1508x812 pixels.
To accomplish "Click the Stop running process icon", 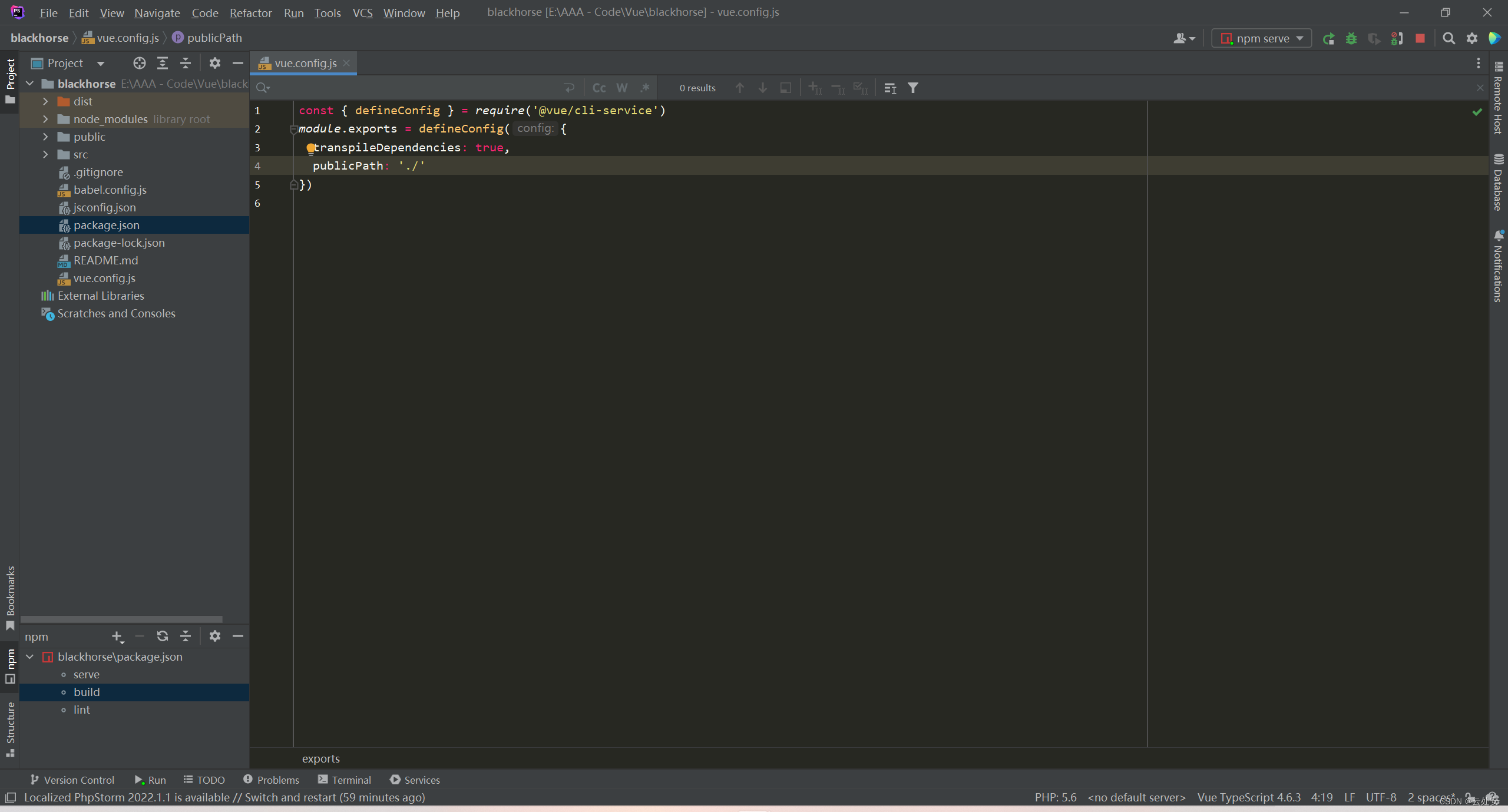I will click(x=1420, y=38).
